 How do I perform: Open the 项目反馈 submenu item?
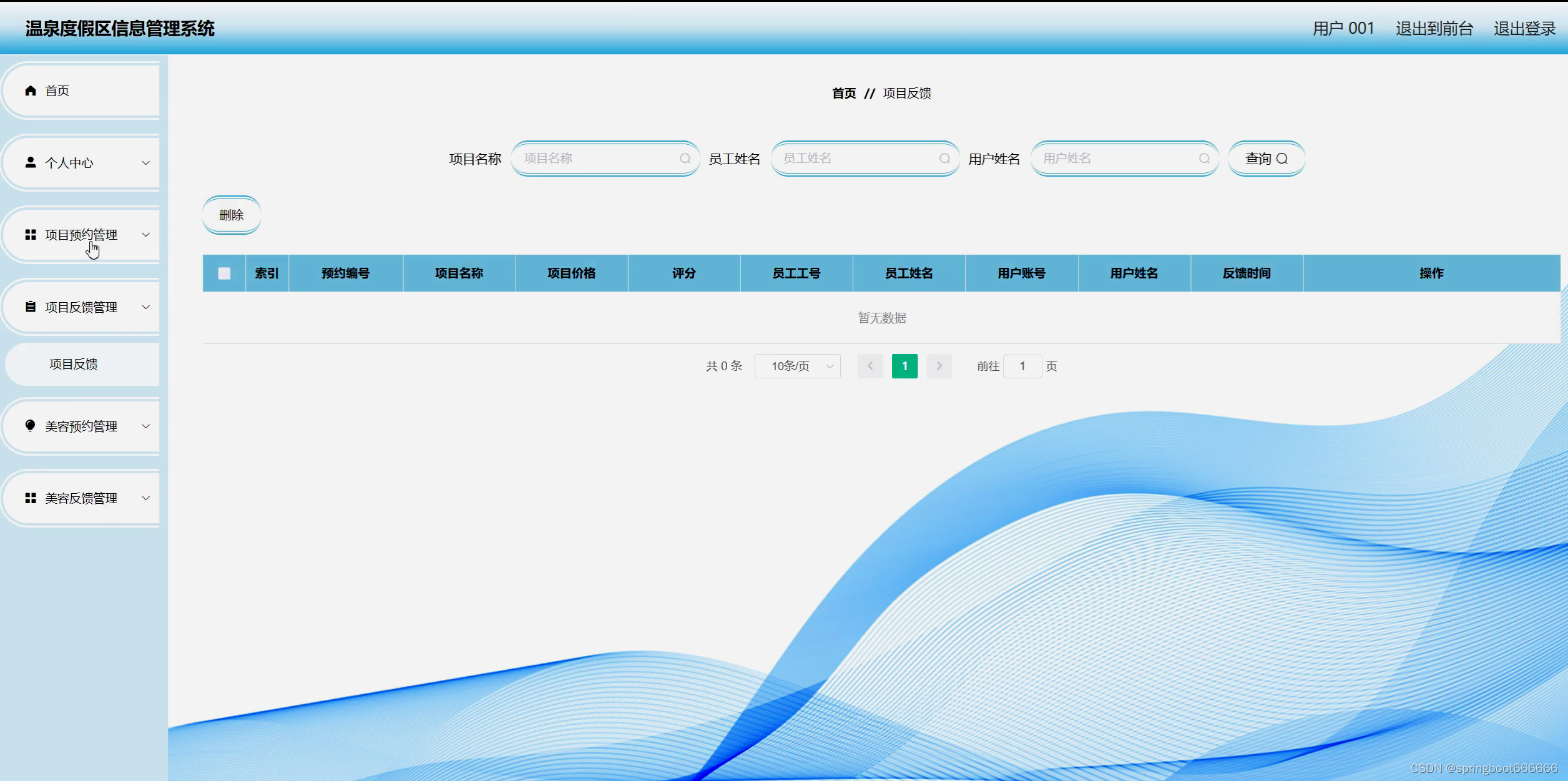(x=74, y=364)
